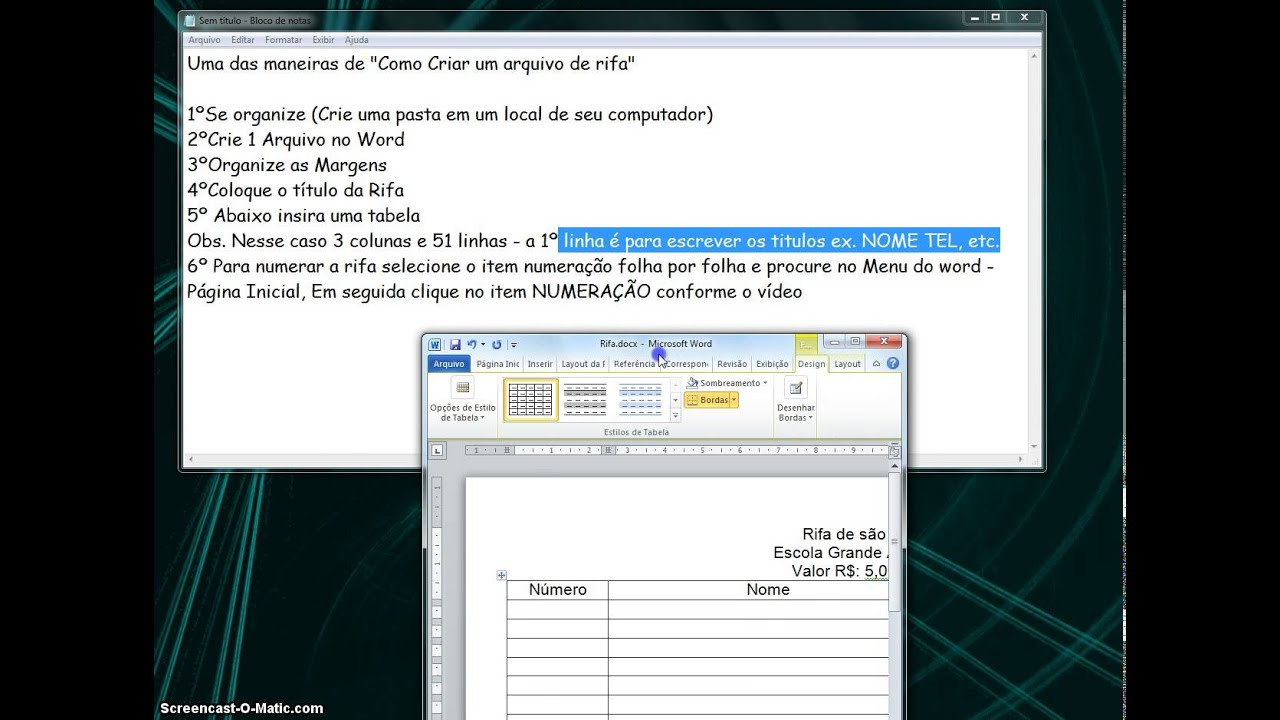The width and height of the screenshot is (1280, 720).
Task: Open the Exibir menu in Notepad
Action: coord(324,40)
